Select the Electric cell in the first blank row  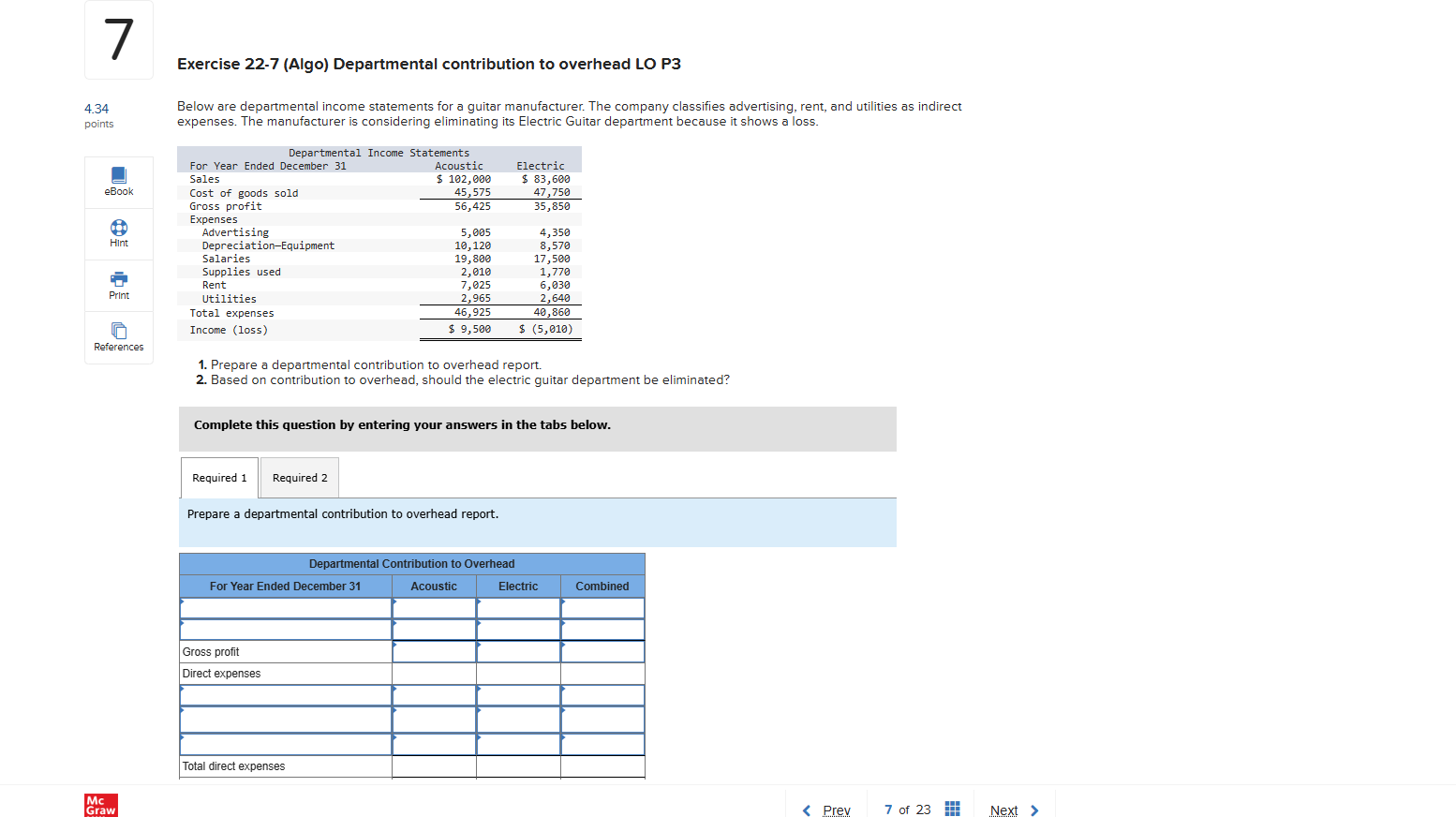(519, 608)
